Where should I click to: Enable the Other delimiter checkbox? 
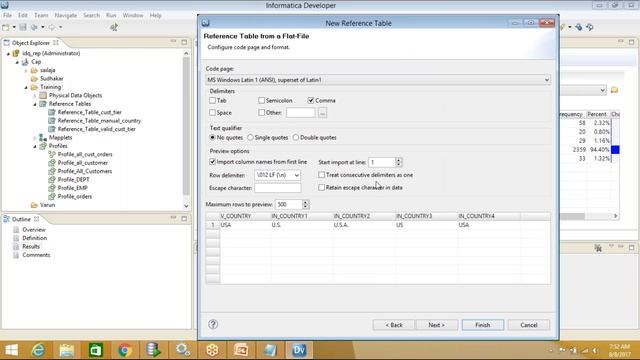tap(261, 112)
